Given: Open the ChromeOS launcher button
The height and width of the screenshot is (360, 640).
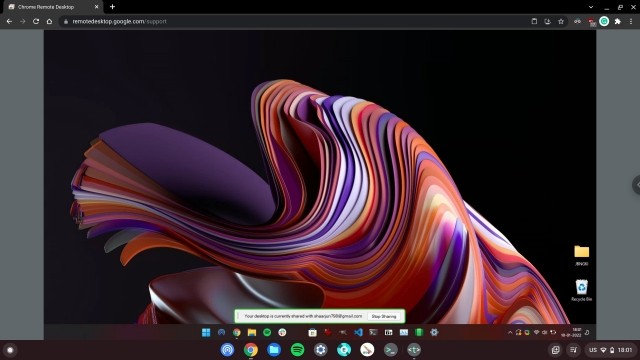Looking at the screenshot, I should (10, 350).
